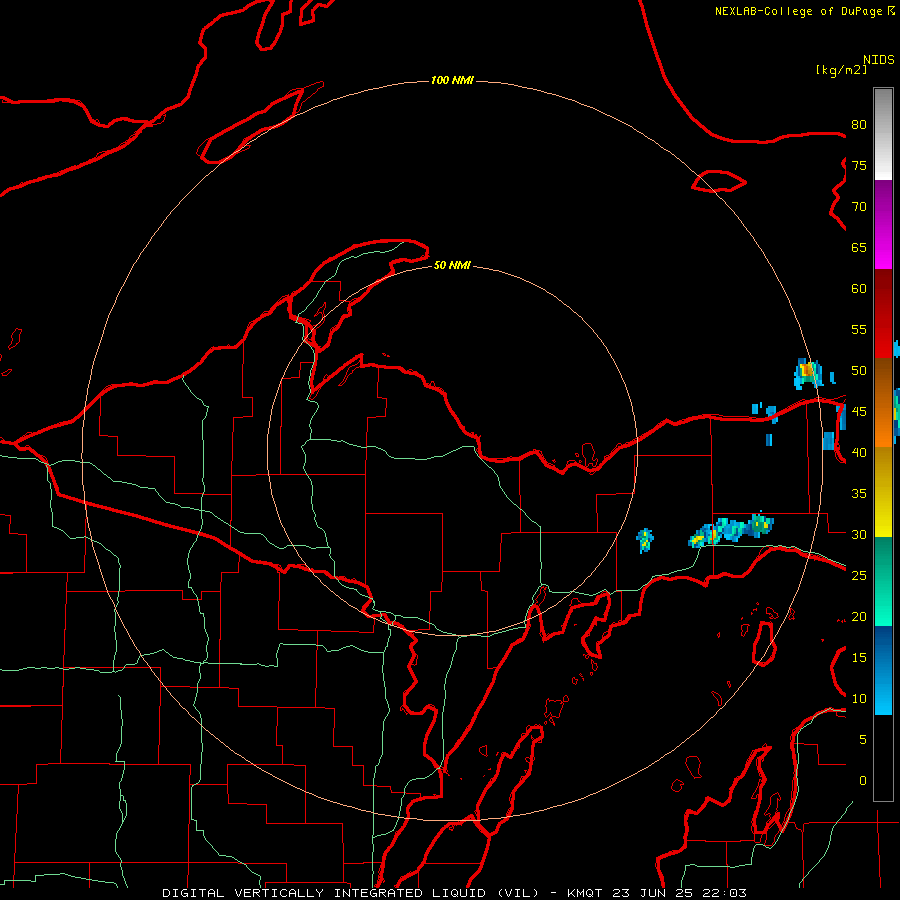Click the 100 NMI range ring label
This screenshot has height=900, width=900.
tap(452, 80)
